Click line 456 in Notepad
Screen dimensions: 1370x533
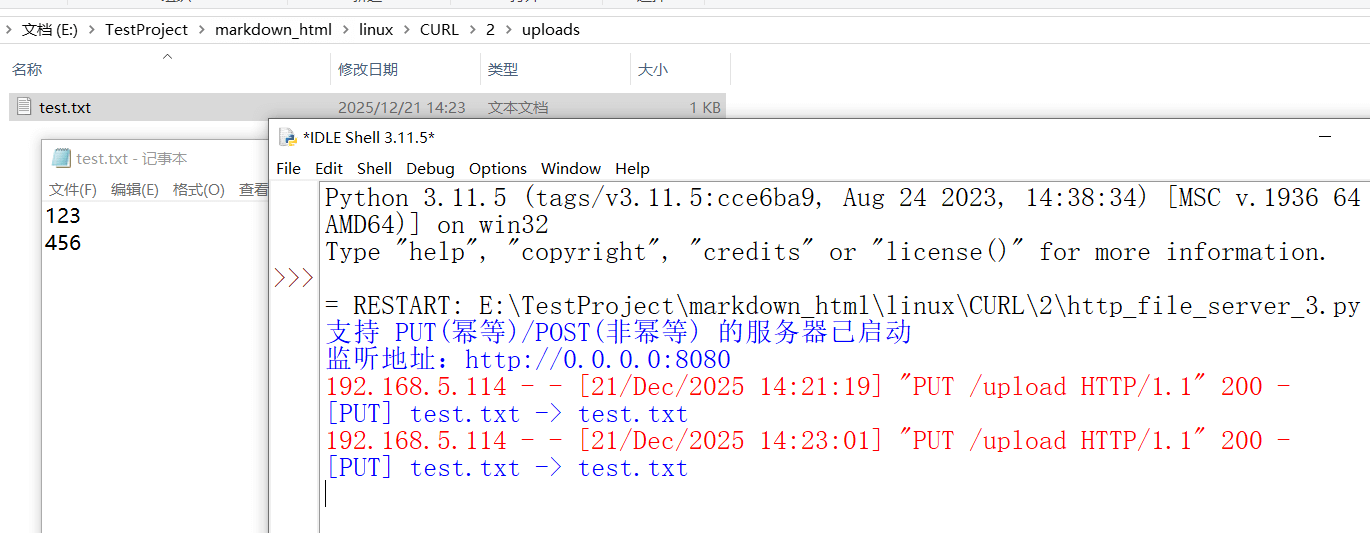coord(63,243)
